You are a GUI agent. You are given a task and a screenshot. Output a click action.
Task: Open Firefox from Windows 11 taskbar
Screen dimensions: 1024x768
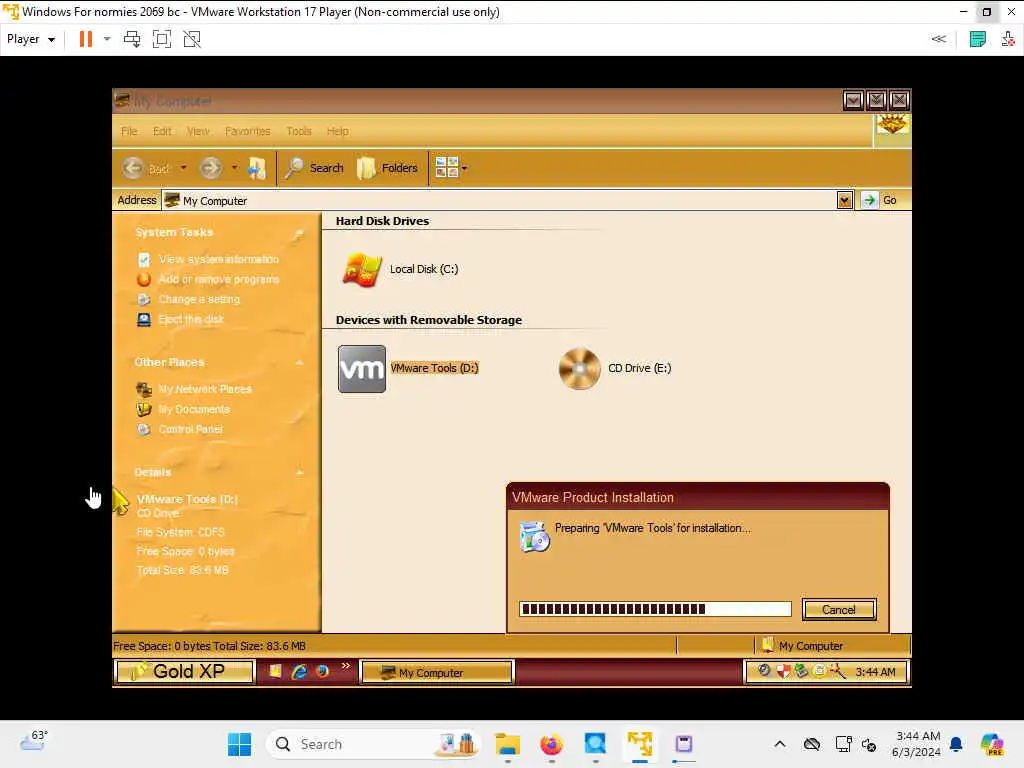(552, 744)
